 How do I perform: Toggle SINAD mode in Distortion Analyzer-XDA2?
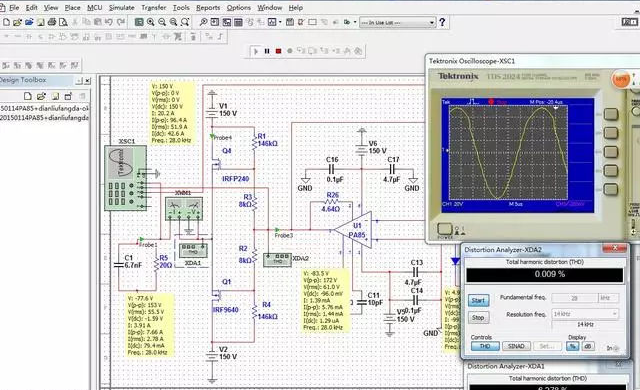coord(516,346)
